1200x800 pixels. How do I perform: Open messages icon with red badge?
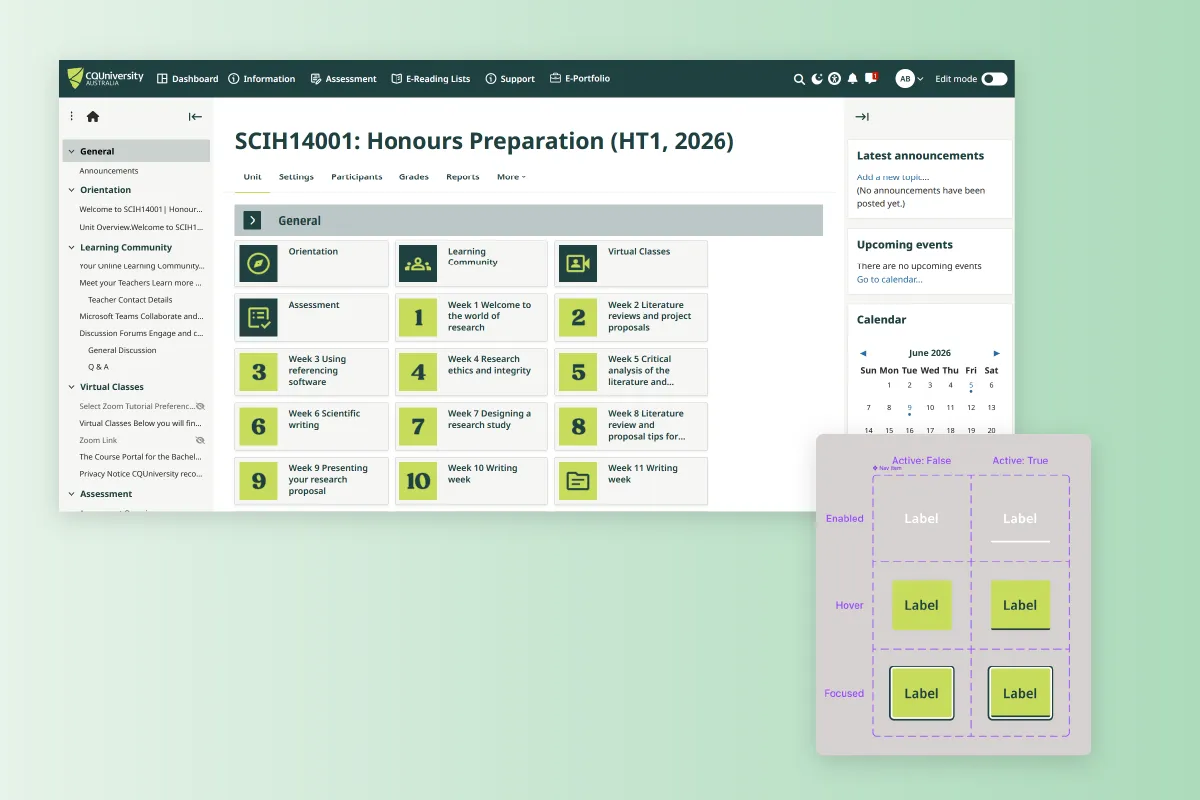tap(871, 78)
